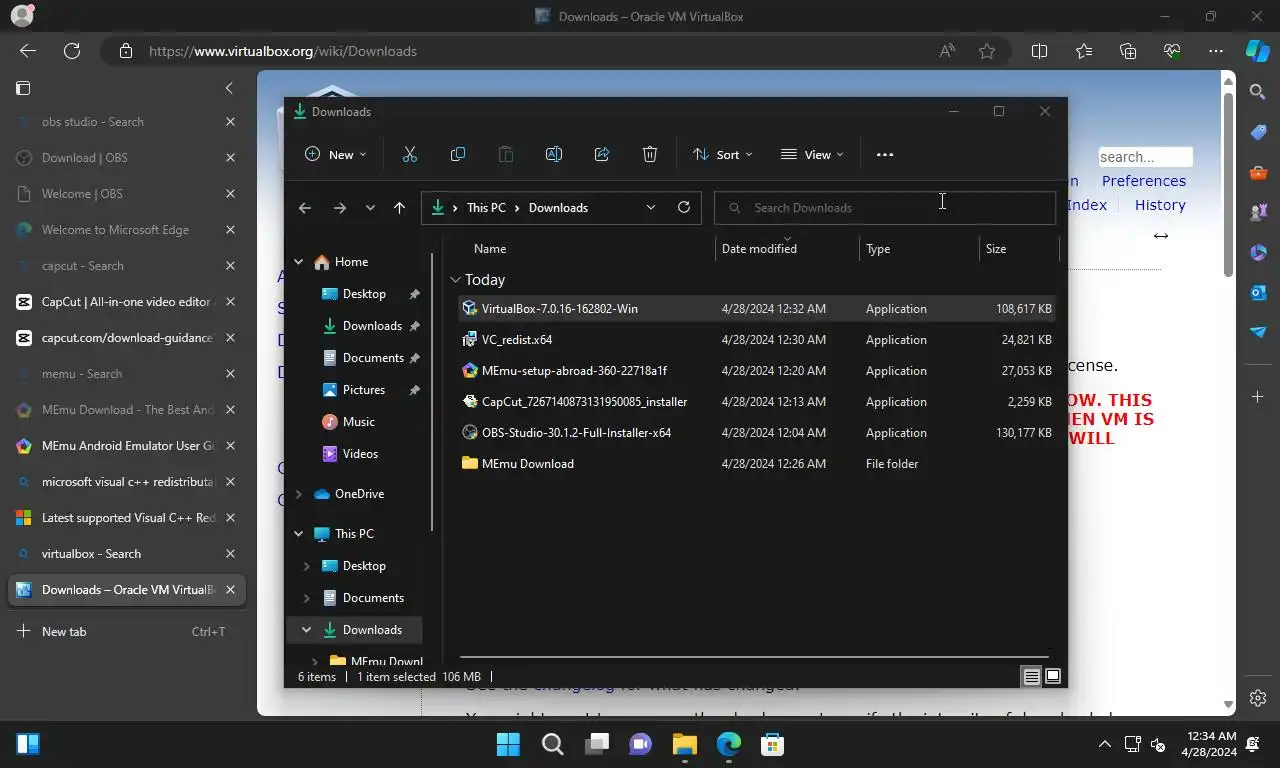Viewport: 1280px width, 768px height.
Task: Open the See more (three dots) menu in Explorer
Action: point(884,154)
